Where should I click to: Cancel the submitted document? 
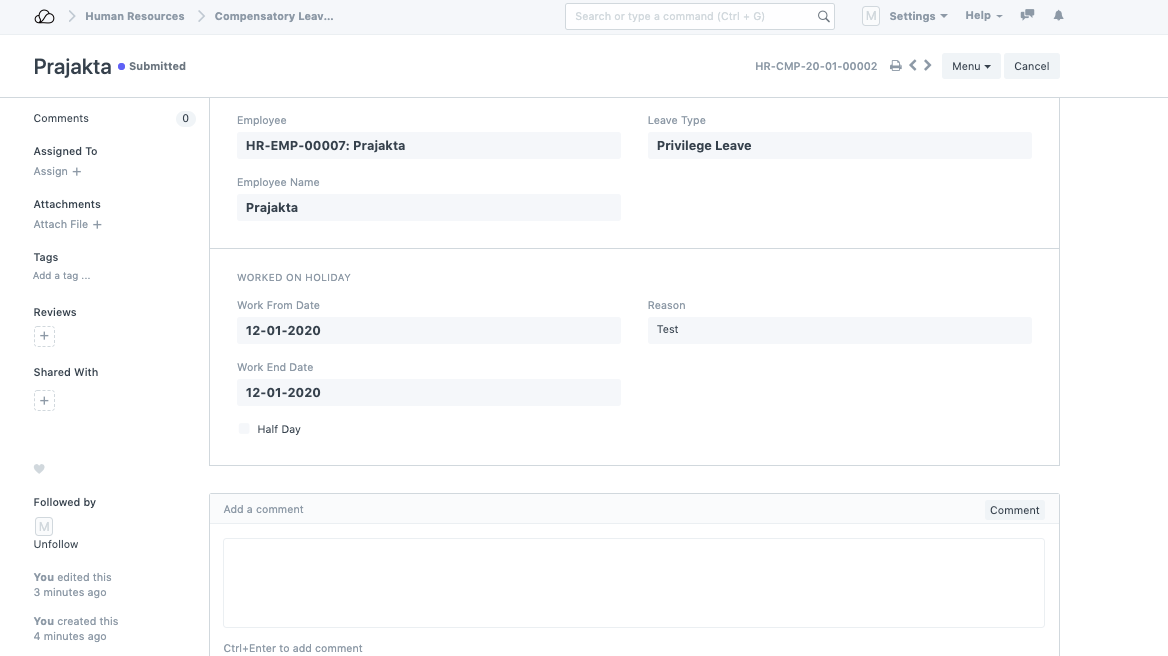[1031, 66]
